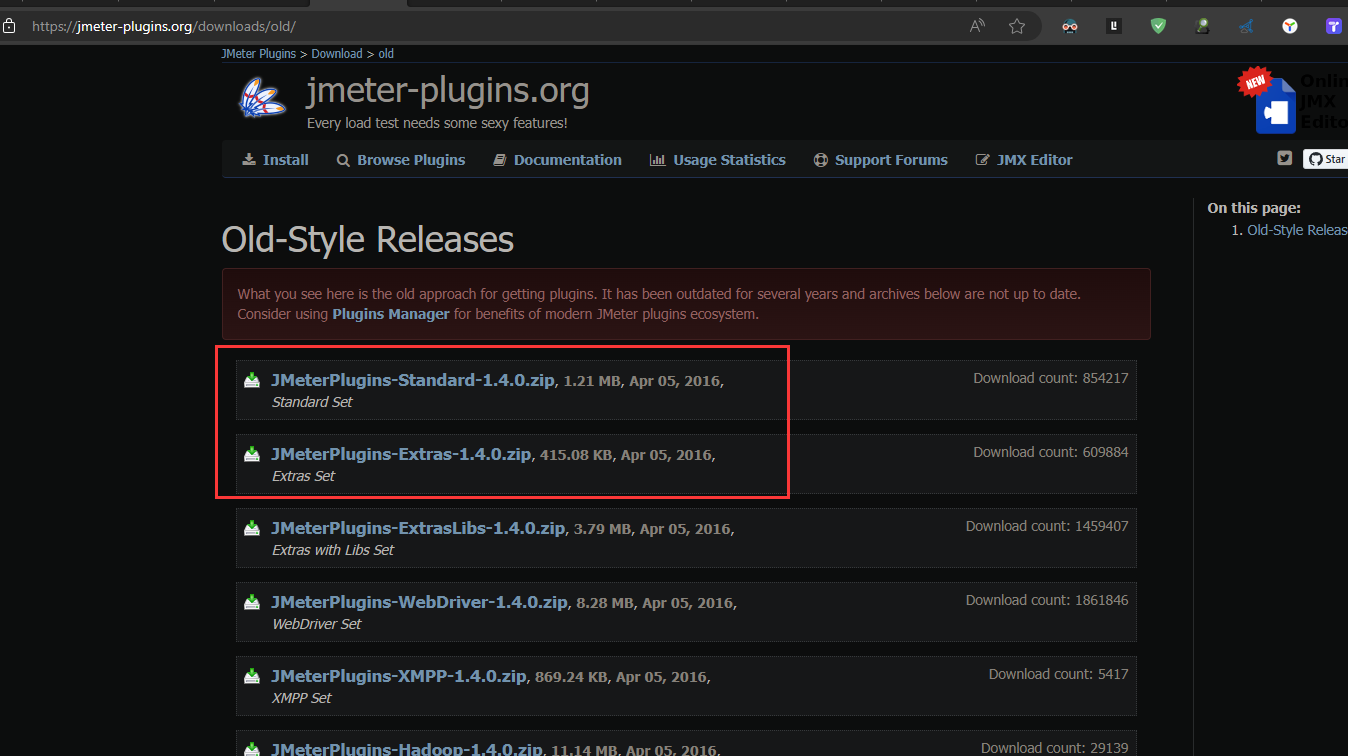This screenshot has height=756, width=1348.
Task: Click the Download breadcrumb link
Action: pyautogui.click(x=336, y=54)
